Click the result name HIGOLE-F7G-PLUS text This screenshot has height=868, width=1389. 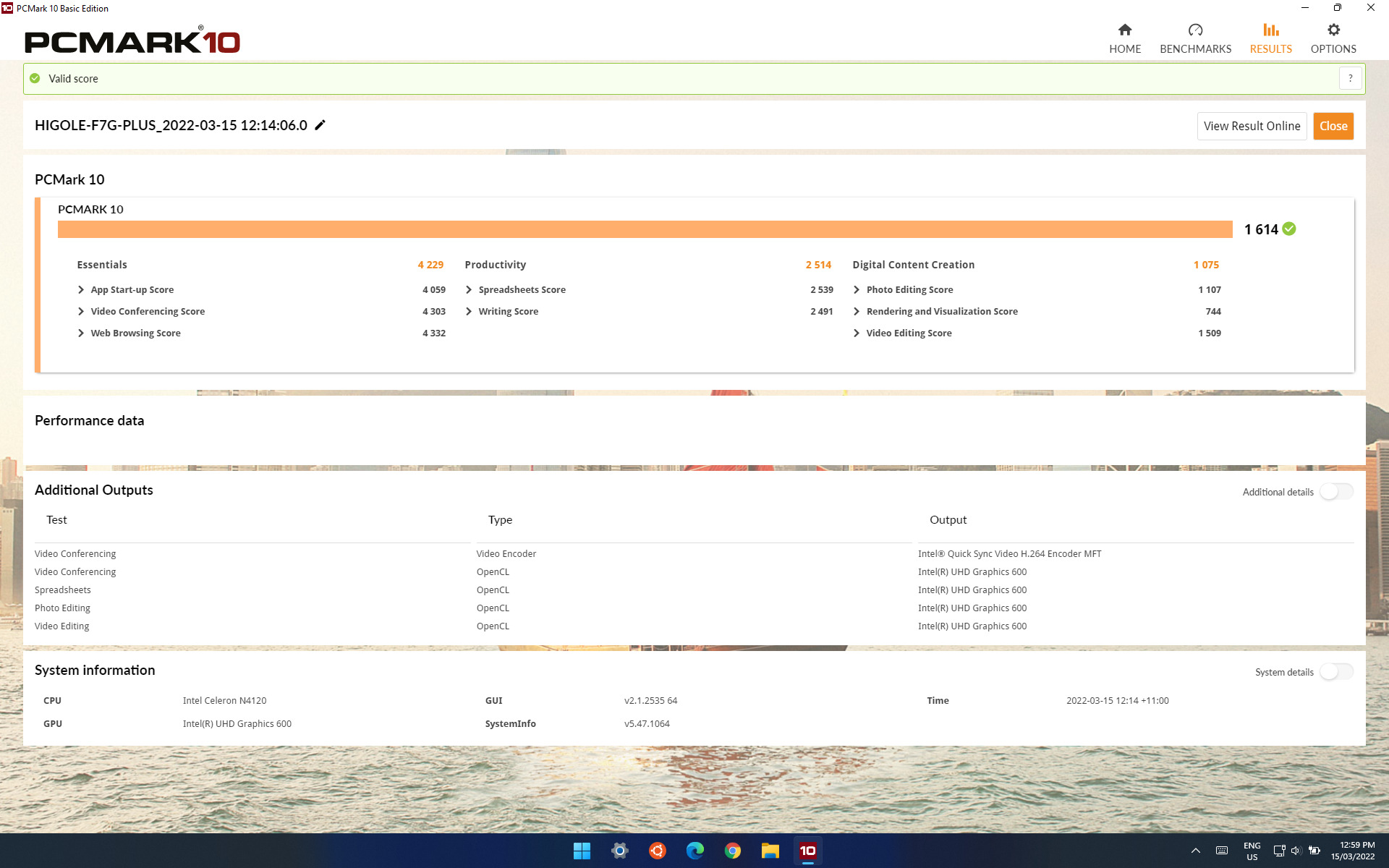pos(171,125)
